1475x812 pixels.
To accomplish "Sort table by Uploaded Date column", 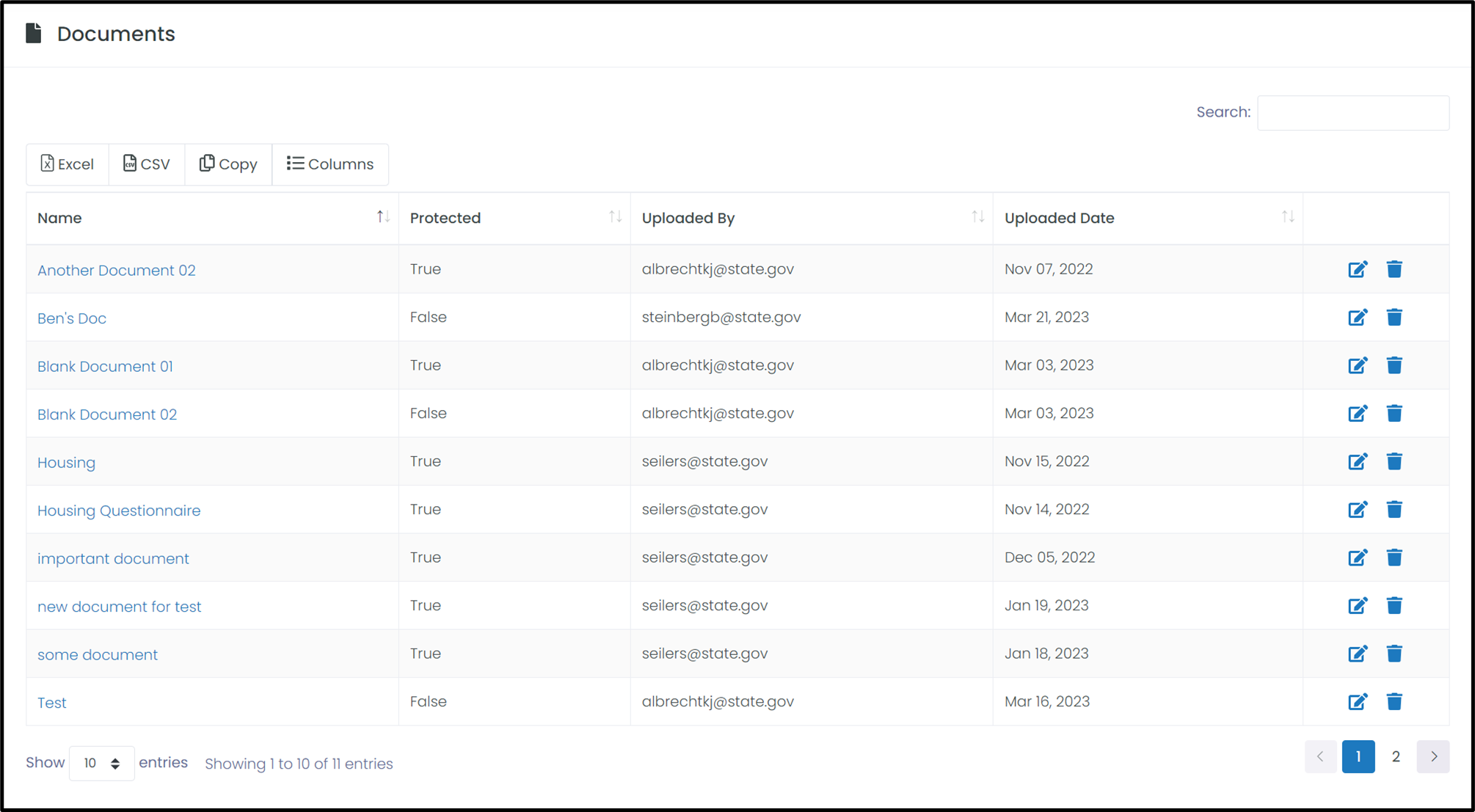I will pyautogui.click(x=1148, y=218).
